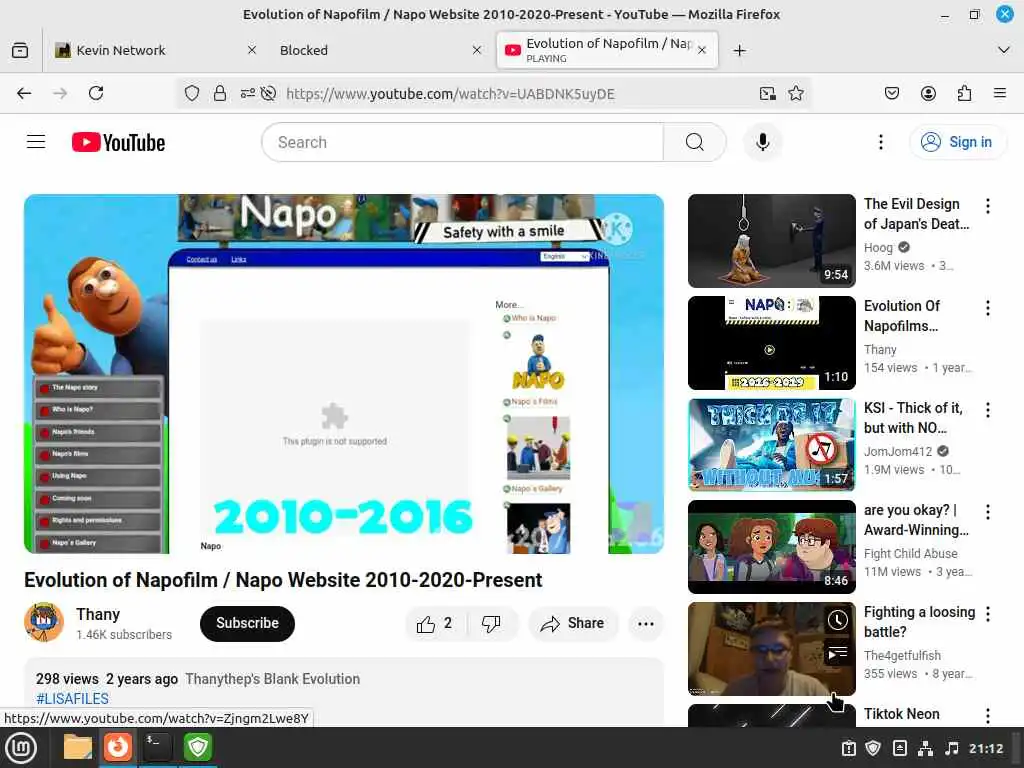The height and width of the screenshot is (768, 1024).
Task: Open Firefox taskbar launcher
Action: pos(118,748)
